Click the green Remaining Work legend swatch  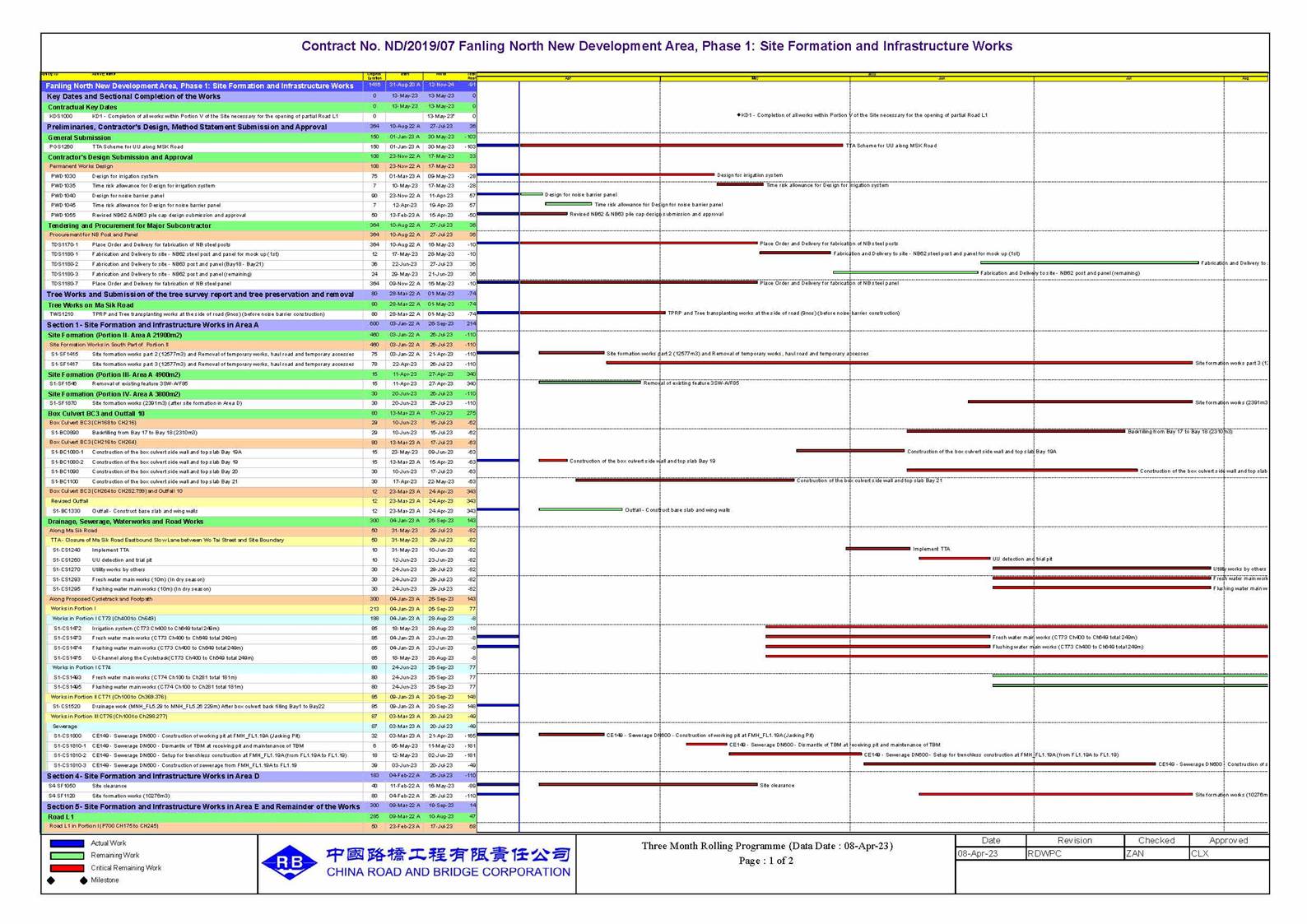coord(67,856)
